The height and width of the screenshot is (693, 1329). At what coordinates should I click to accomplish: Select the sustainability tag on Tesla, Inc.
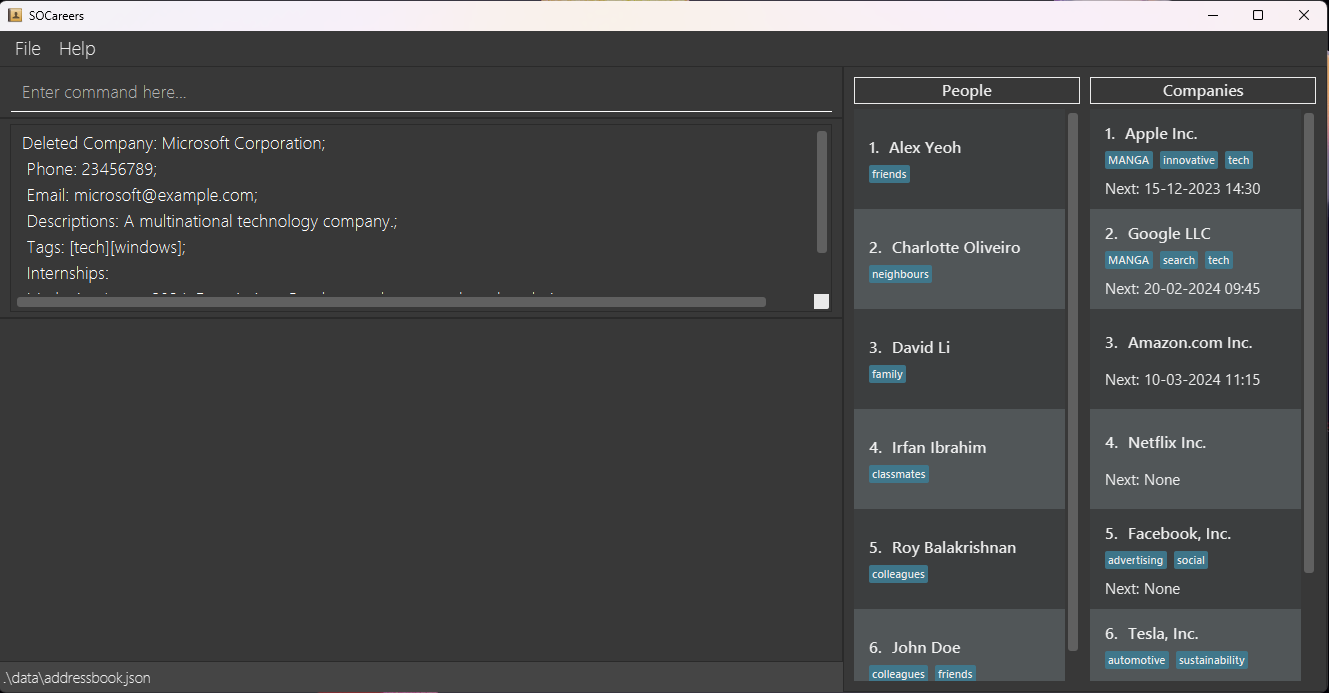click(1211, 659)
